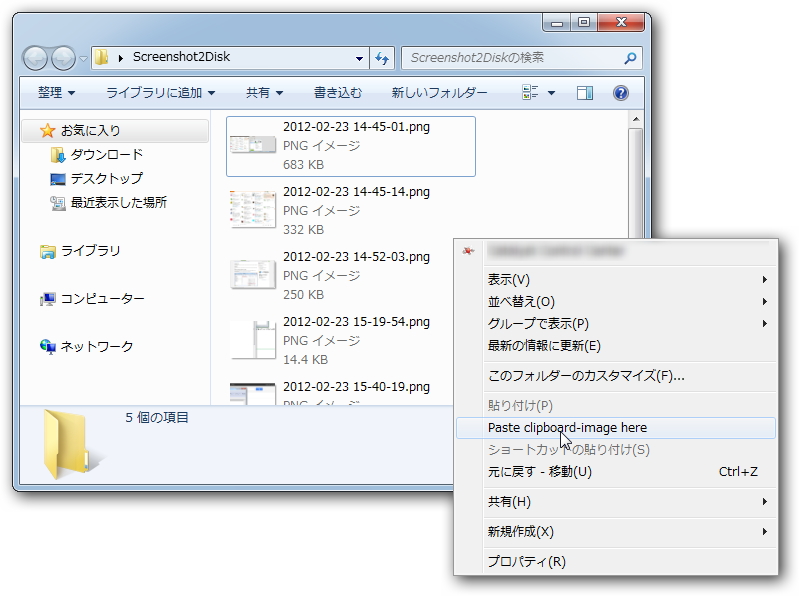Viewport: 799px width, 596px height.
Task: Open グループで表示(P) submenu
Action: (x=616, y=323)
